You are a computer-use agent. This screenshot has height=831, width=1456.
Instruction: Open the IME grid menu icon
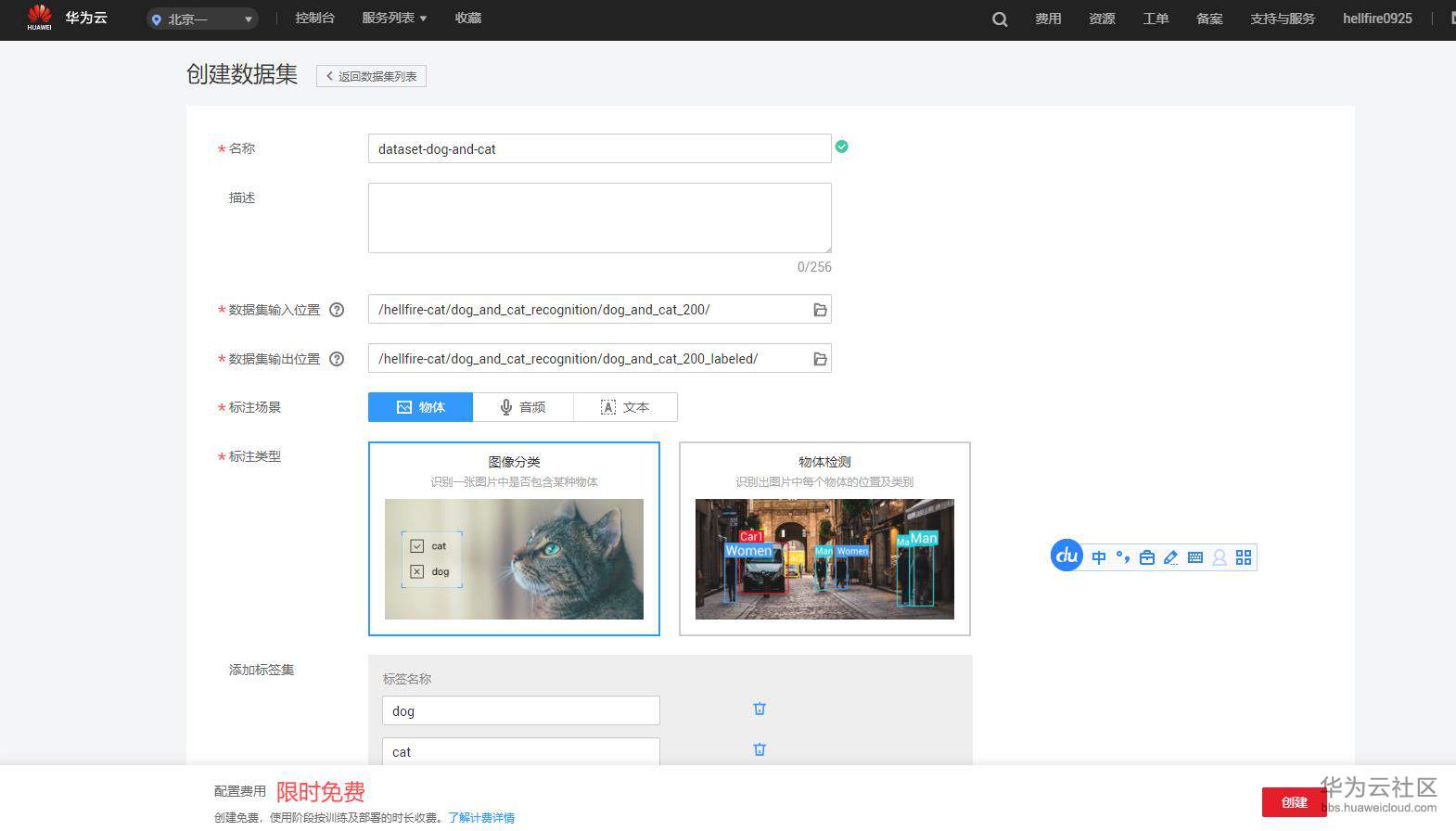pyautogui.click(x=1244, y=557)
